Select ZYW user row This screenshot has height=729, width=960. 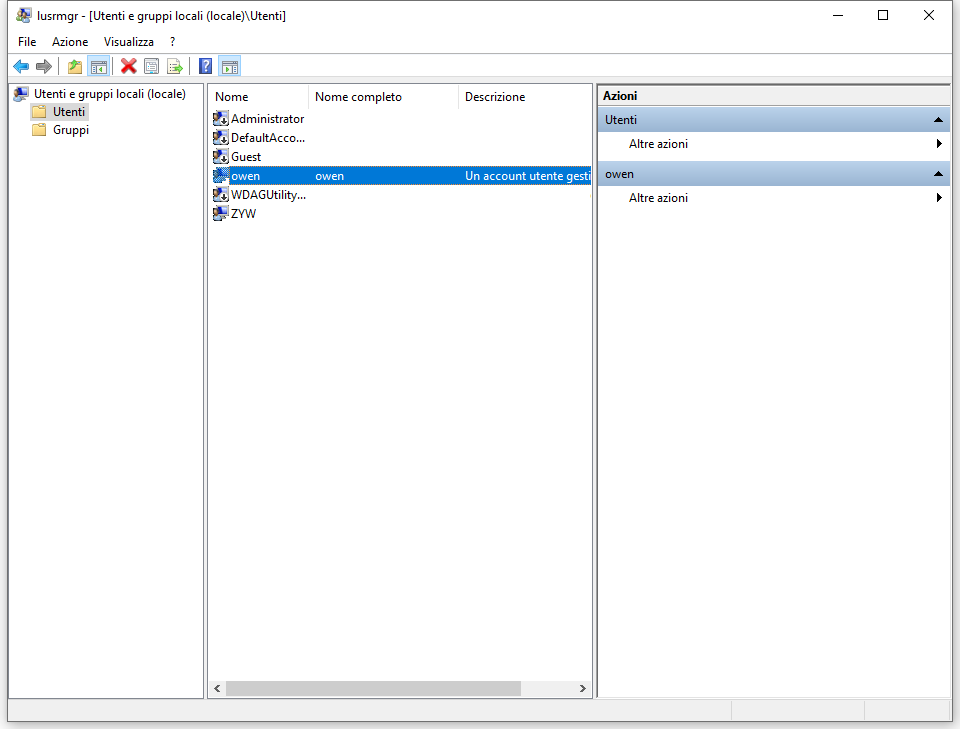[x=243, y=214]
